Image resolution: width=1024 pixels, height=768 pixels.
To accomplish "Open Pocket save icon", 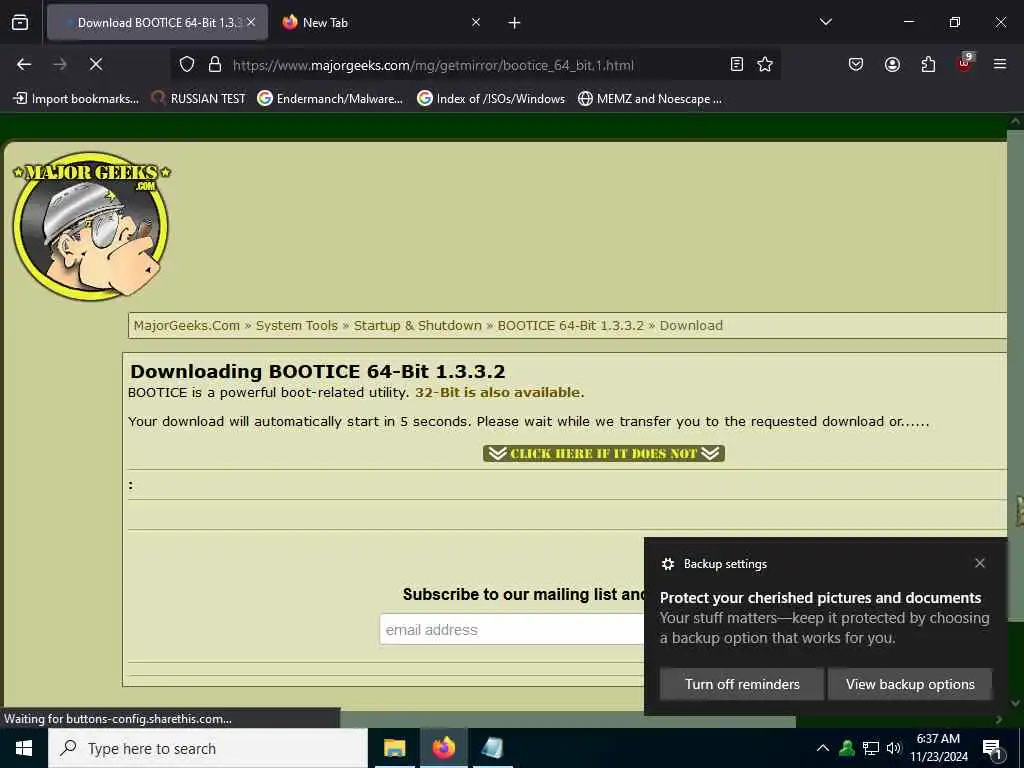I will [856, 64].
